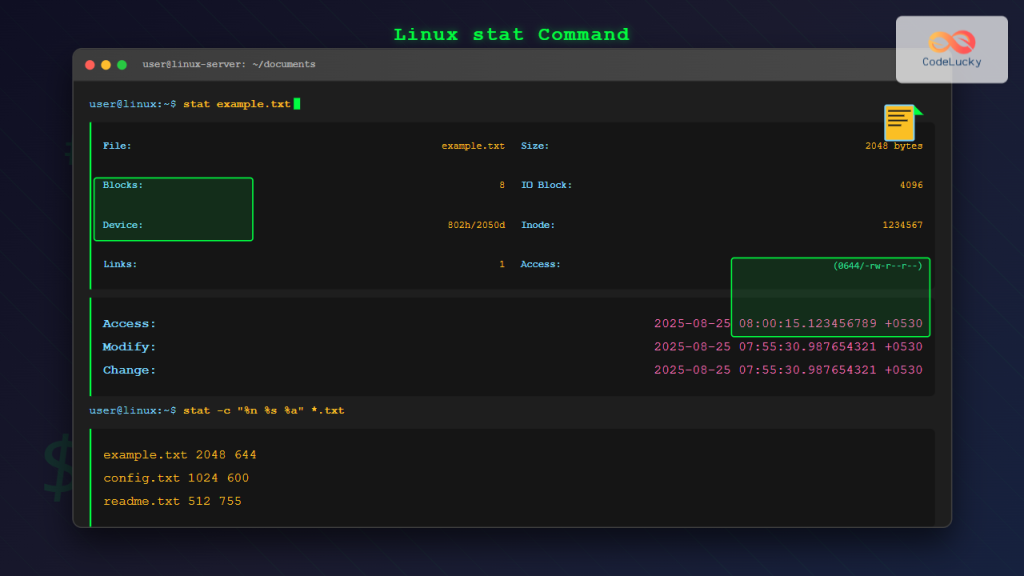Click the yellow document file icon
Image resolution: width=1024 pixels, height=576 pixels.
pos(900,122)
